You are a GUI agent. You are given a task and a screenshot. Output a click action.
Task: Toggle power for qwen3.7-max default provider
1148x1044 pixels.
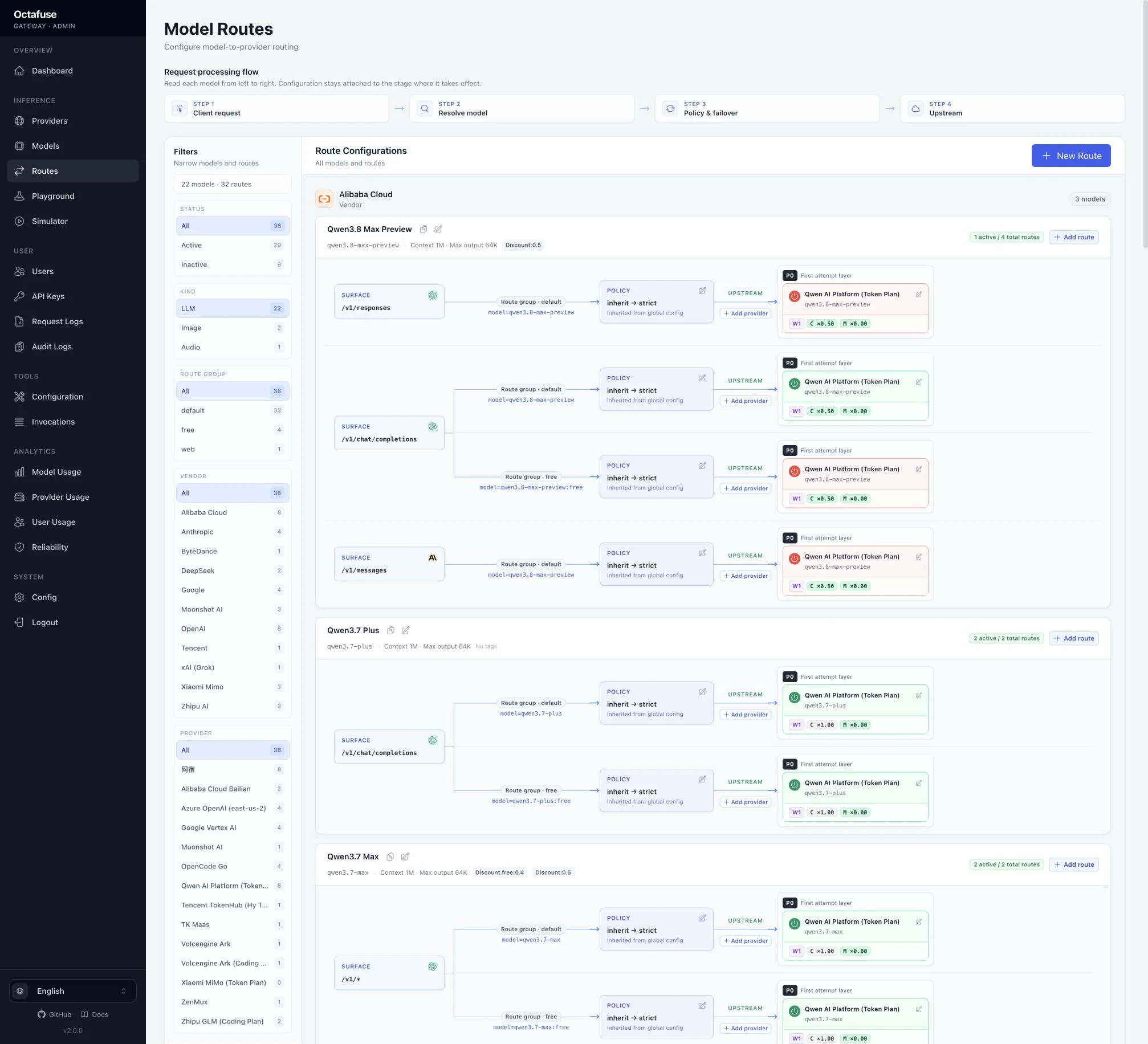tap(795, 924)
